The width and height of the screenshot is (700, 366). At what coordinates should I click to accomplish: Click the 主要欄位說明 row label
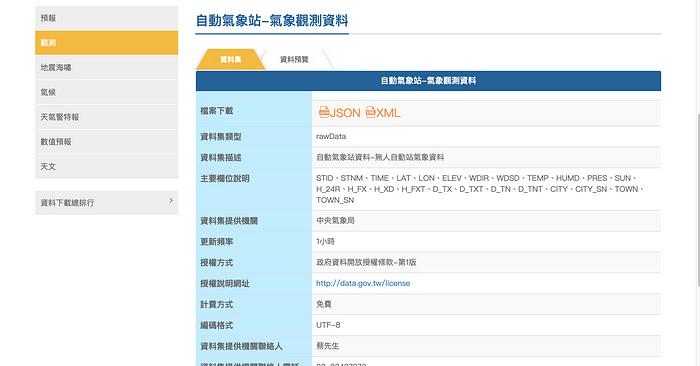pyautogui.click(x=225, y=179)
